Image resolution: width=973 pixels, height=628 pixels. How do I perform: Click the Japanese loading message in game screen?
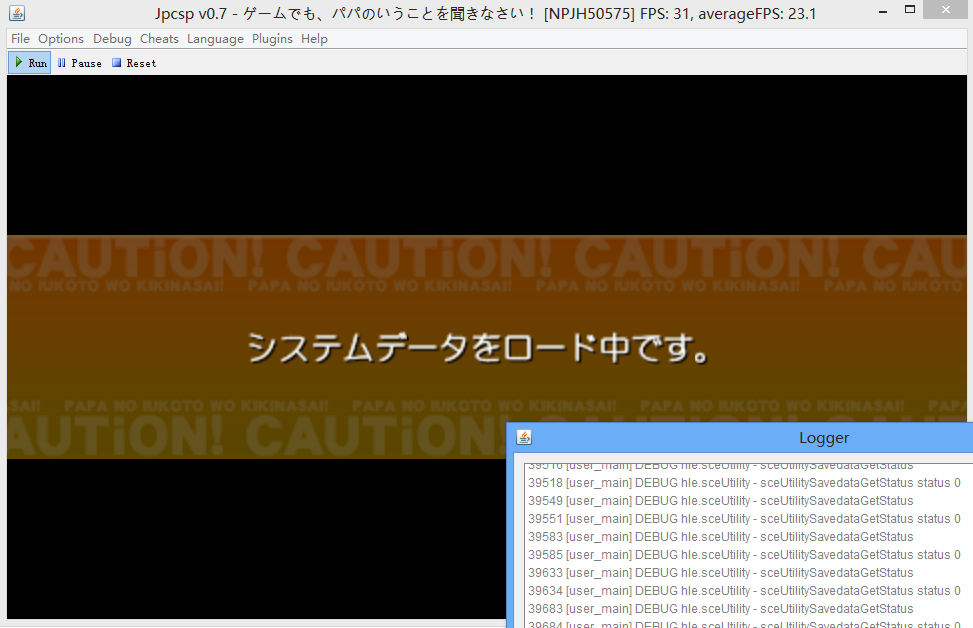pyautogui.click(x=479, y=348)
